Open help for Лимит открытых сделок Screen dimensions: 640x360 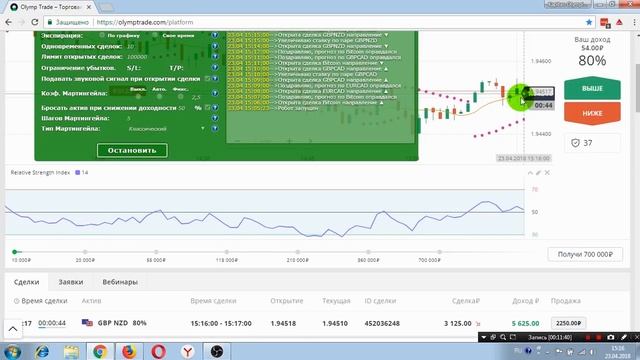point(215,57)
